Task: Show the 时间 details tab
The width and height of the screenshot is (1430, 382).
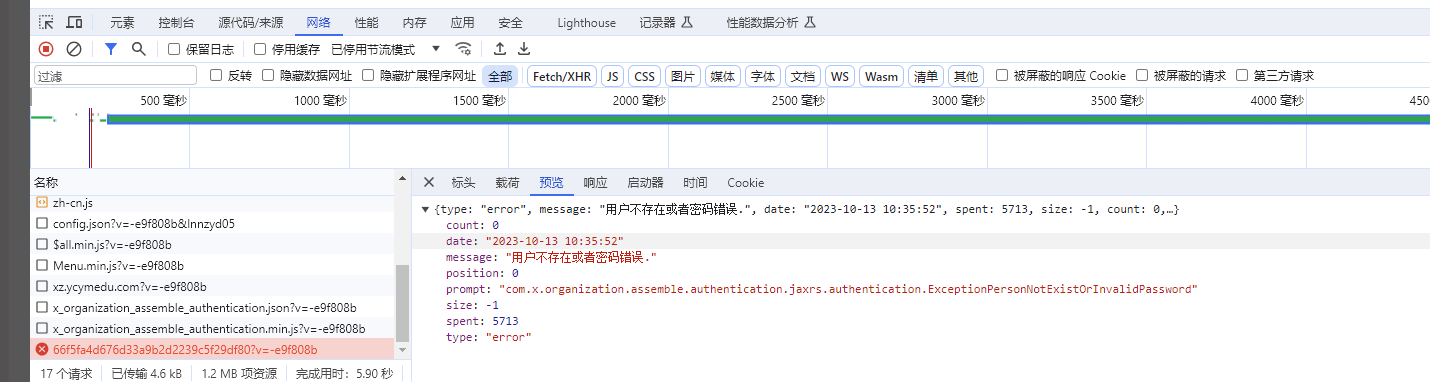Action: pos(695,182)
